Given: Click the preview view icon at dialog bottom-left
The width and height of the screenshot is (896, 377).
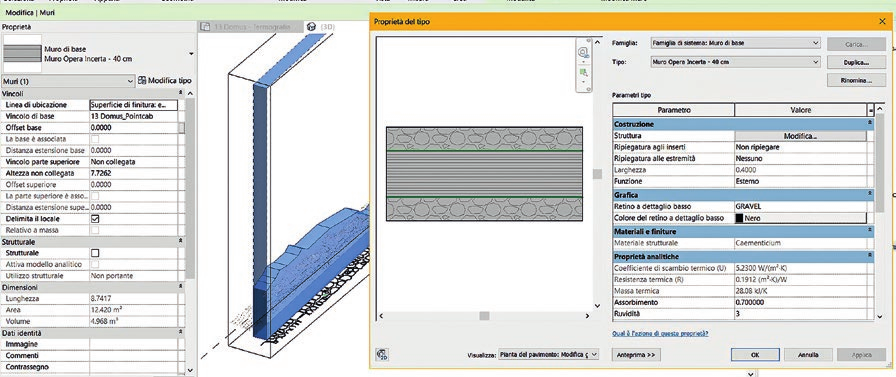Looking at the screenshot, I should point(382,354).
